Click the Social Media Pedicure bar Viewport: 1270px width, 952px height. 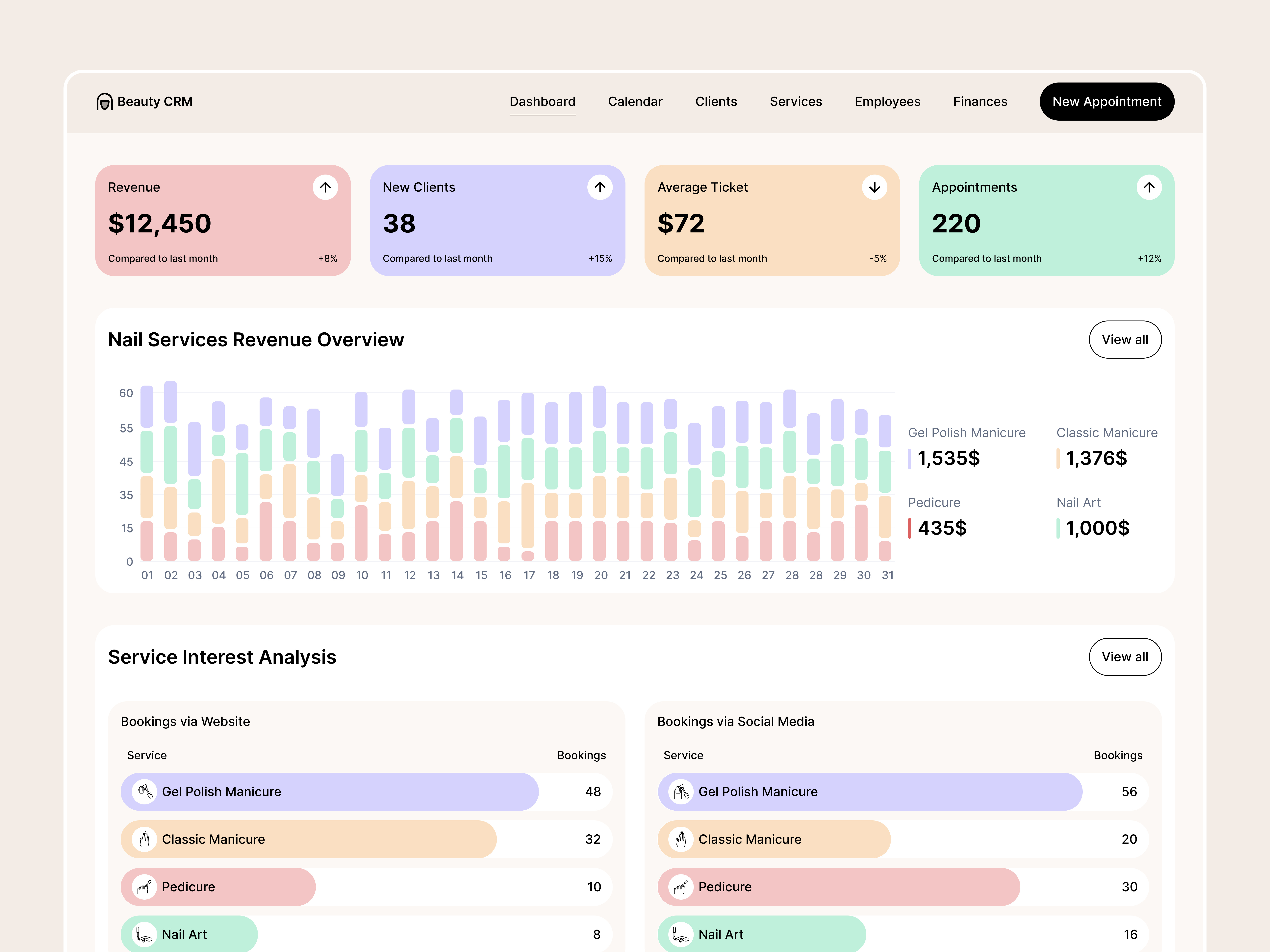pyautogui.click(x=839, y=887)
